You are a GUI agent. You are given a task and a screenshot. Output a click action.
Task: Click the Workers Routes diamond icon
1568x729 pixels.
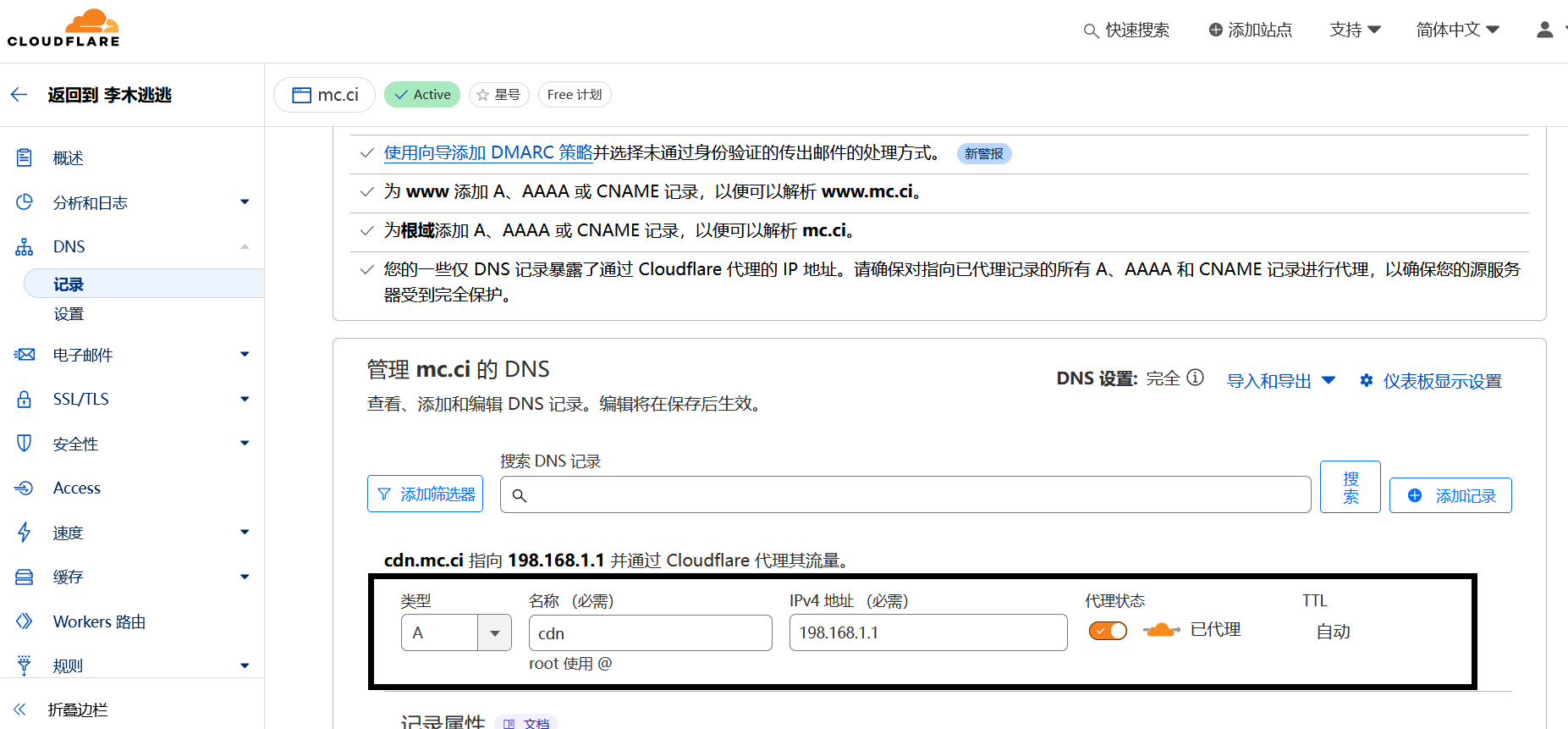[25, 621]
